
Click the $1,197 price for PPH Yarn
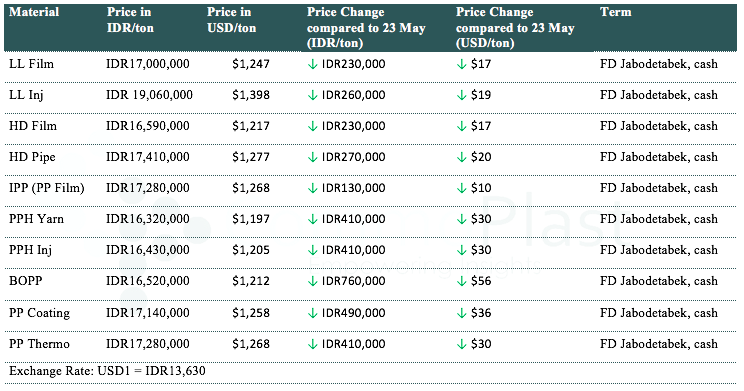coord(251,219)
